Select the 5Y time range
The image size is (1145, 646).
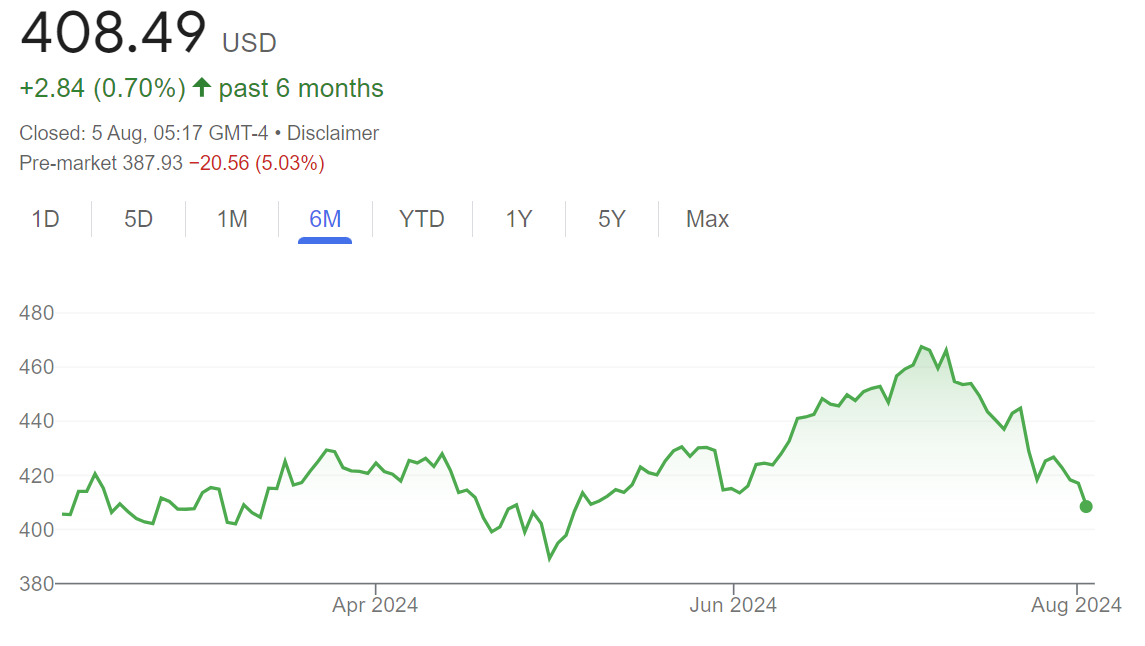point(611,219)
